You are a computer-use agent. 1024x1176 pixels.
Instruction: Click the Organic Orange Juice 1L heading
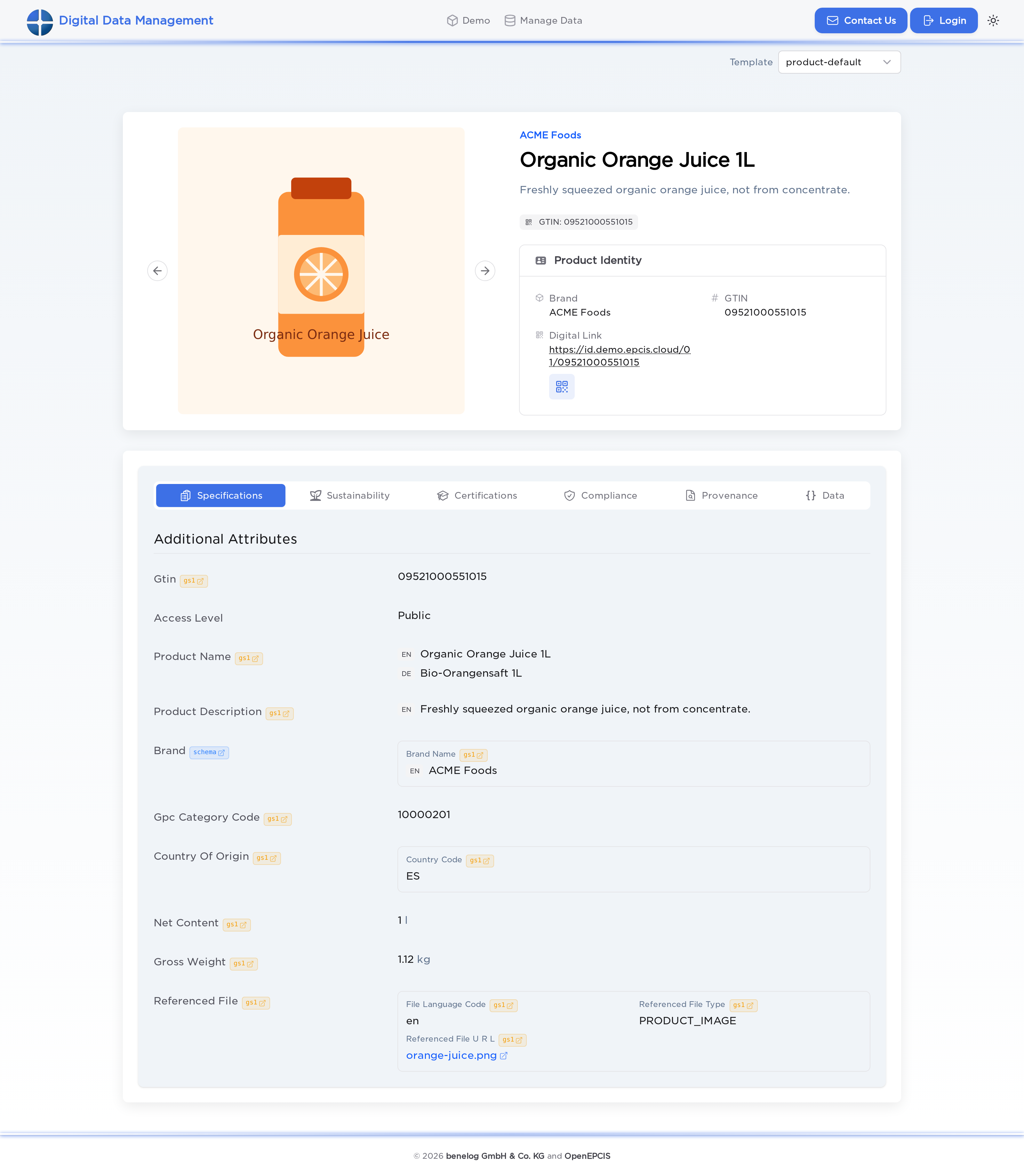(637, 160)
